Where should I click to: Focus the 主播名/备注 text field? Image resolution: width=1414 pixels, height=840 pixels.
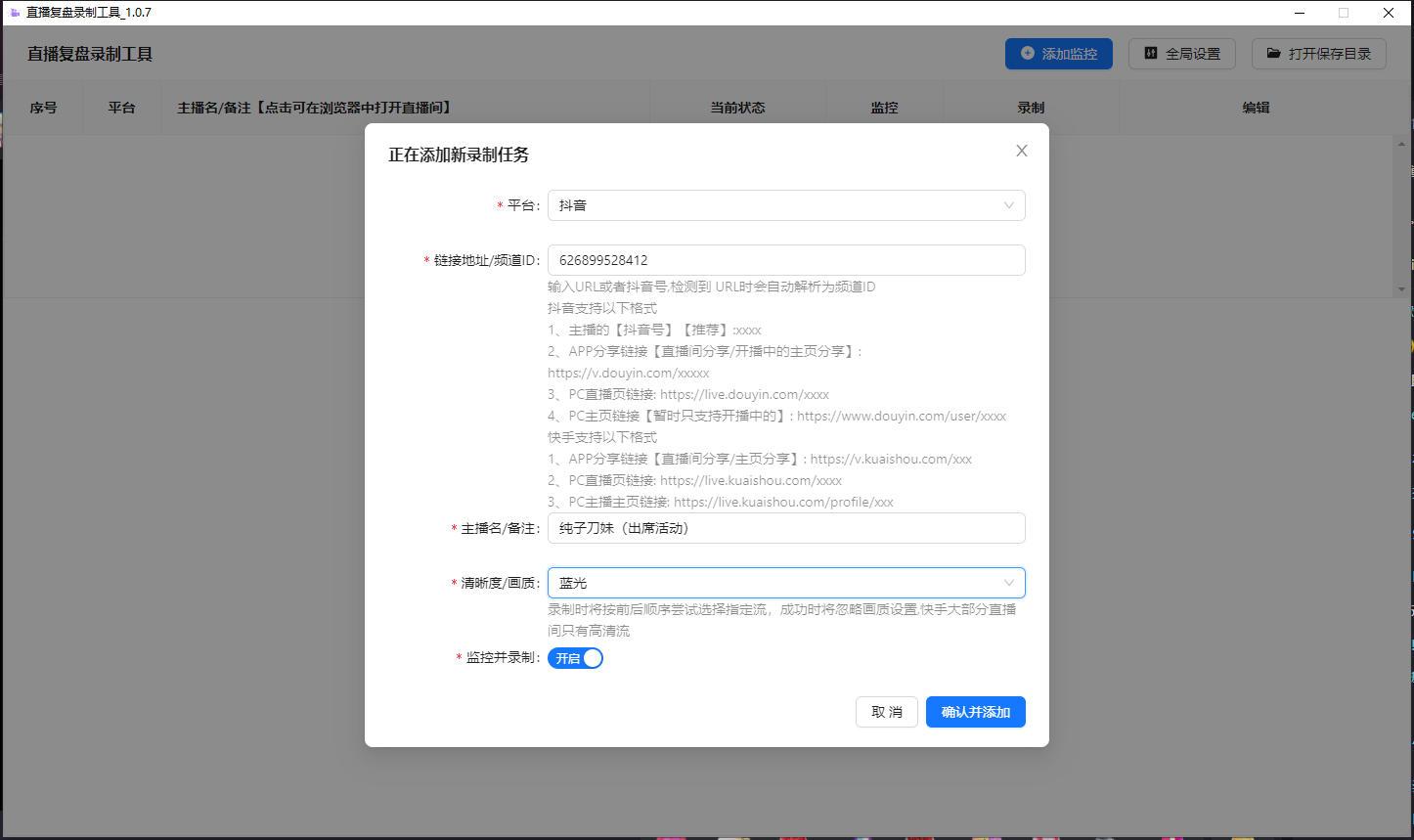coord(785,528)
